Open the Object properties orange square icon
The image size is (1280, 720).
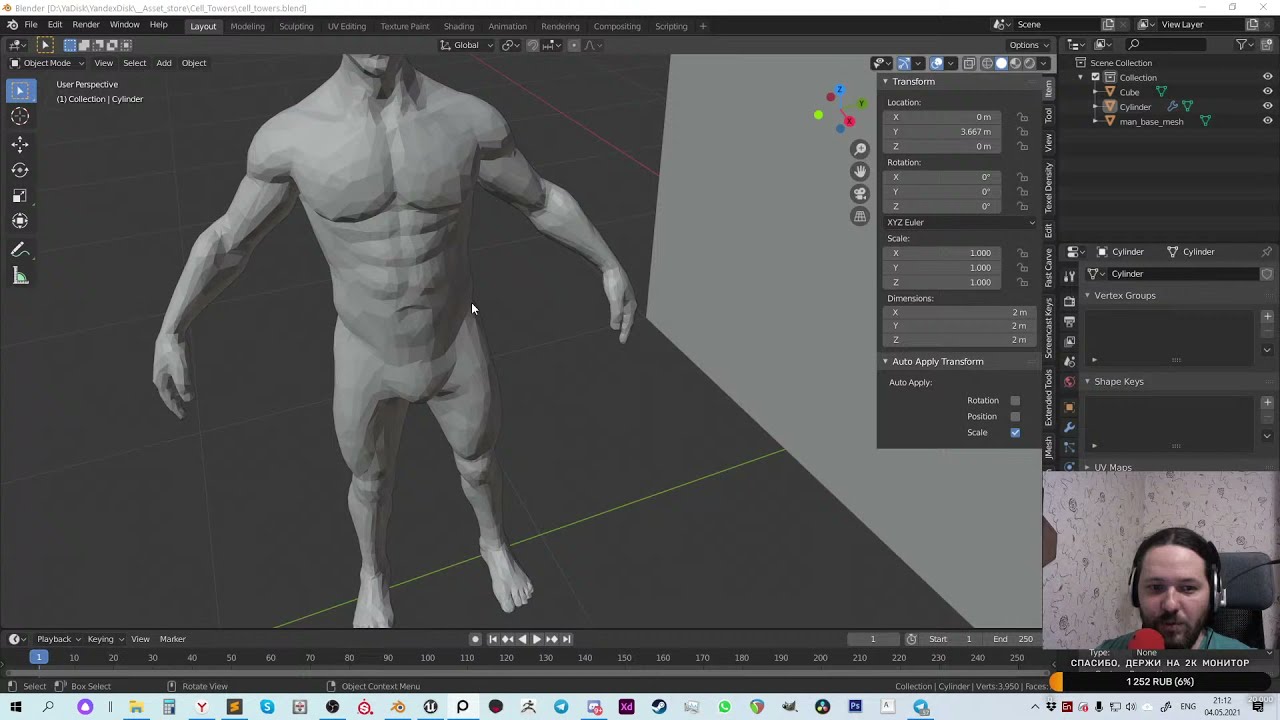[x=1070, y=407]
